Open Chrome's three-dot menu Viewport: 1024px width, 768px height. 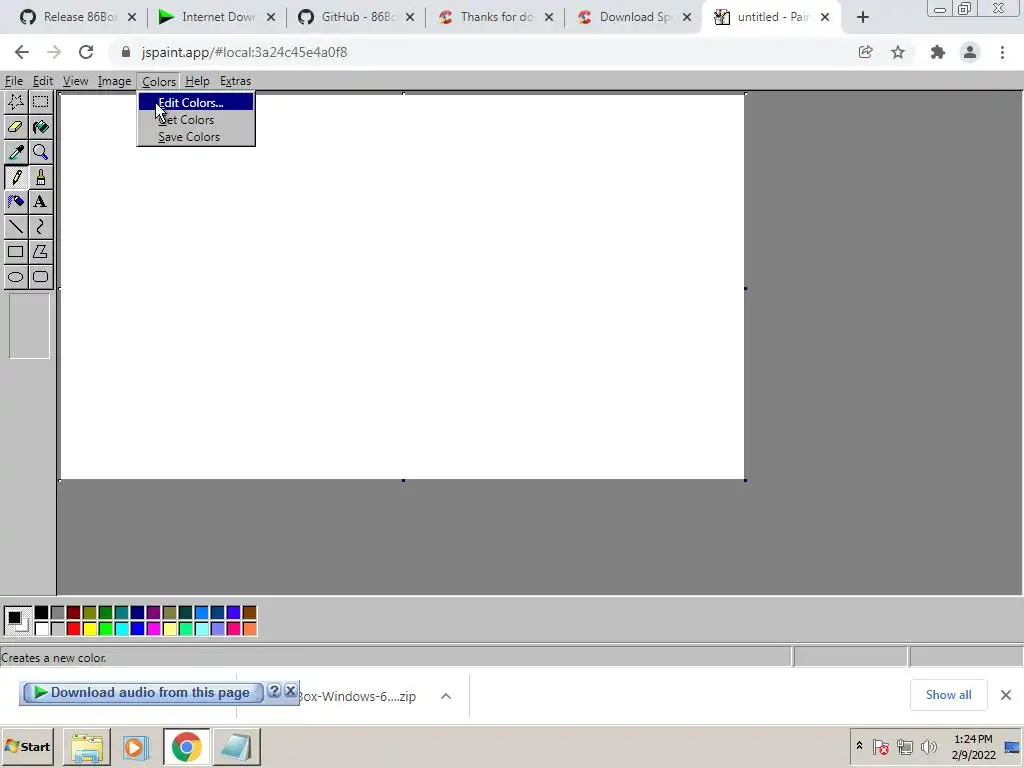1002,52
